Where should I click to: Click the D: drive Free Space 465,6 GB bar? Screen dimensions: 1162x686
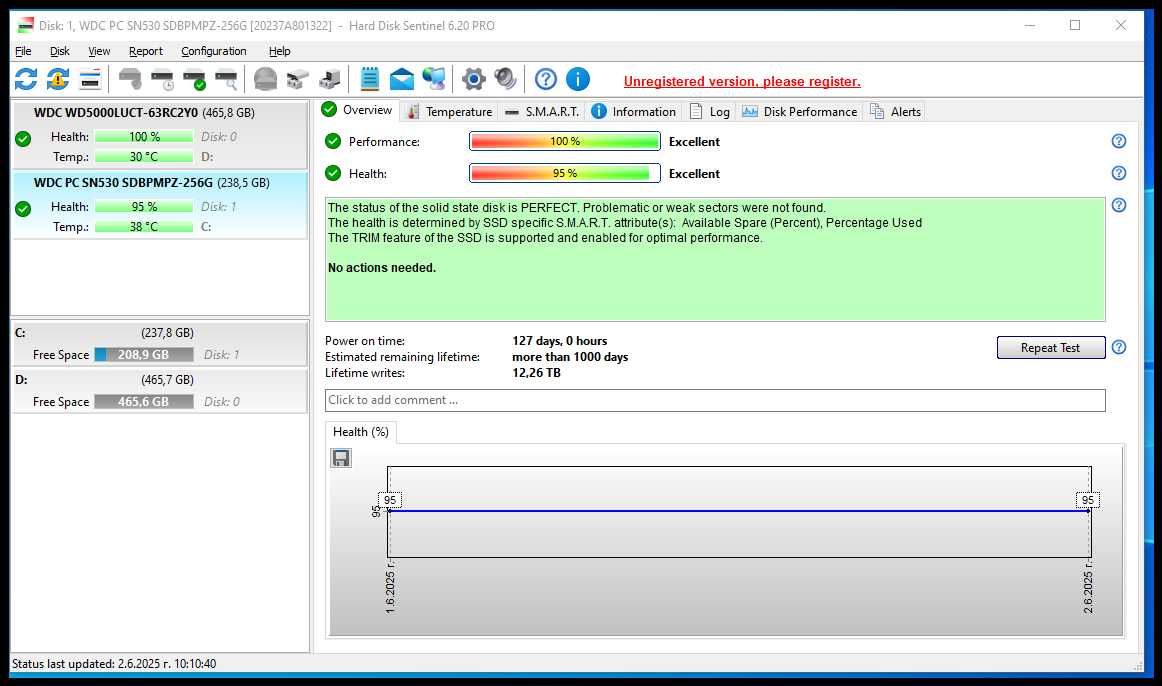[144, 402]
